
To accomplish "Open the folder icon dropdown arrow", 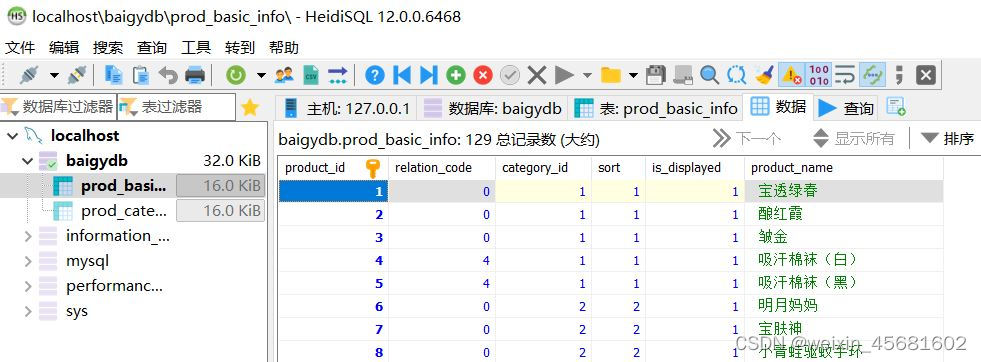I will coord(633,76).
